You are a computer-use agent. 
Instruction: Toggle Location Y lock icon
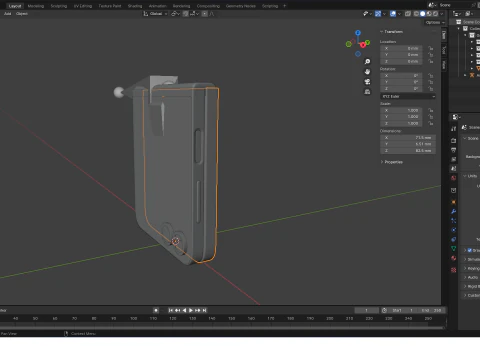[430, 55]
